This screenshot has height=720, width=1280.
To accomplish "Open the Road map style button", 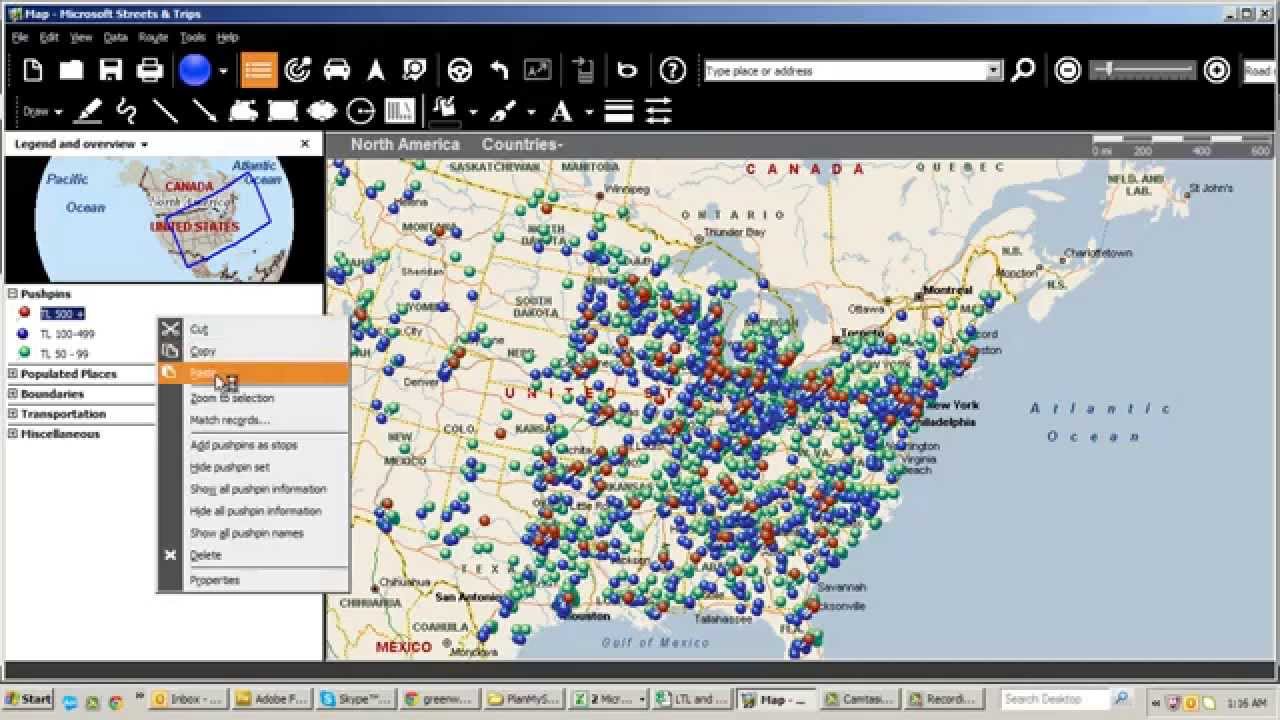I will [1258, 71].
